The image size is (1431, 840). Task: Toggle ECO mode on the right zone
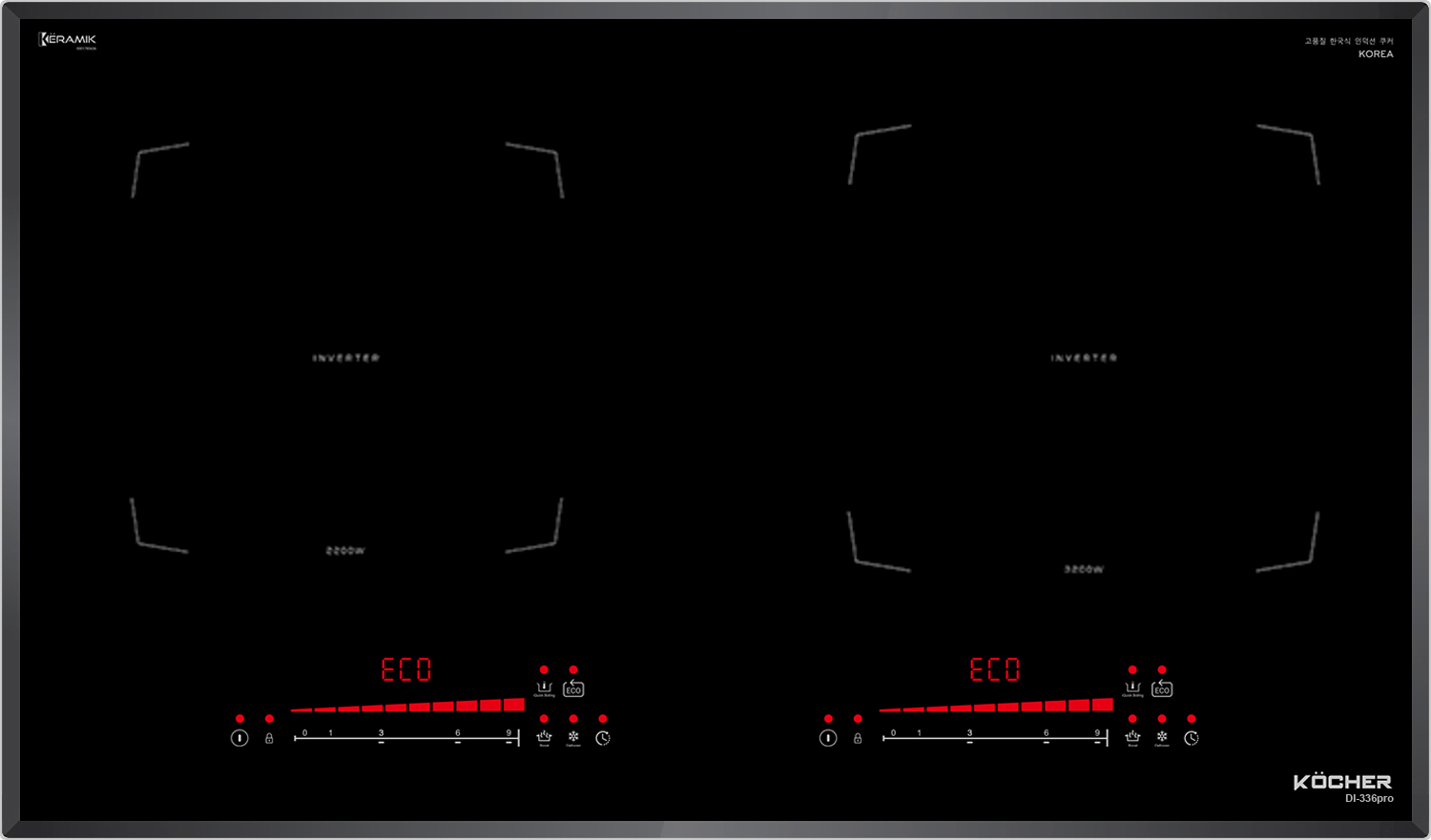pos(1162,688)
